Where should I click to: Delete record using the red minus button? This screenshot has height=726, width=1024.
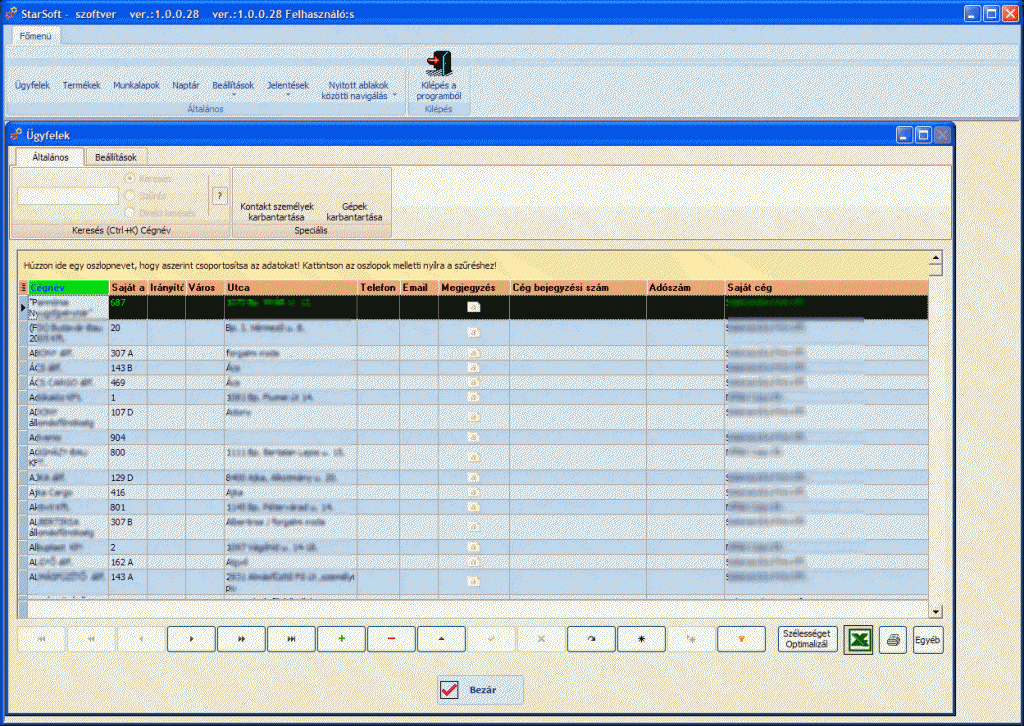[x=392, y=639]
